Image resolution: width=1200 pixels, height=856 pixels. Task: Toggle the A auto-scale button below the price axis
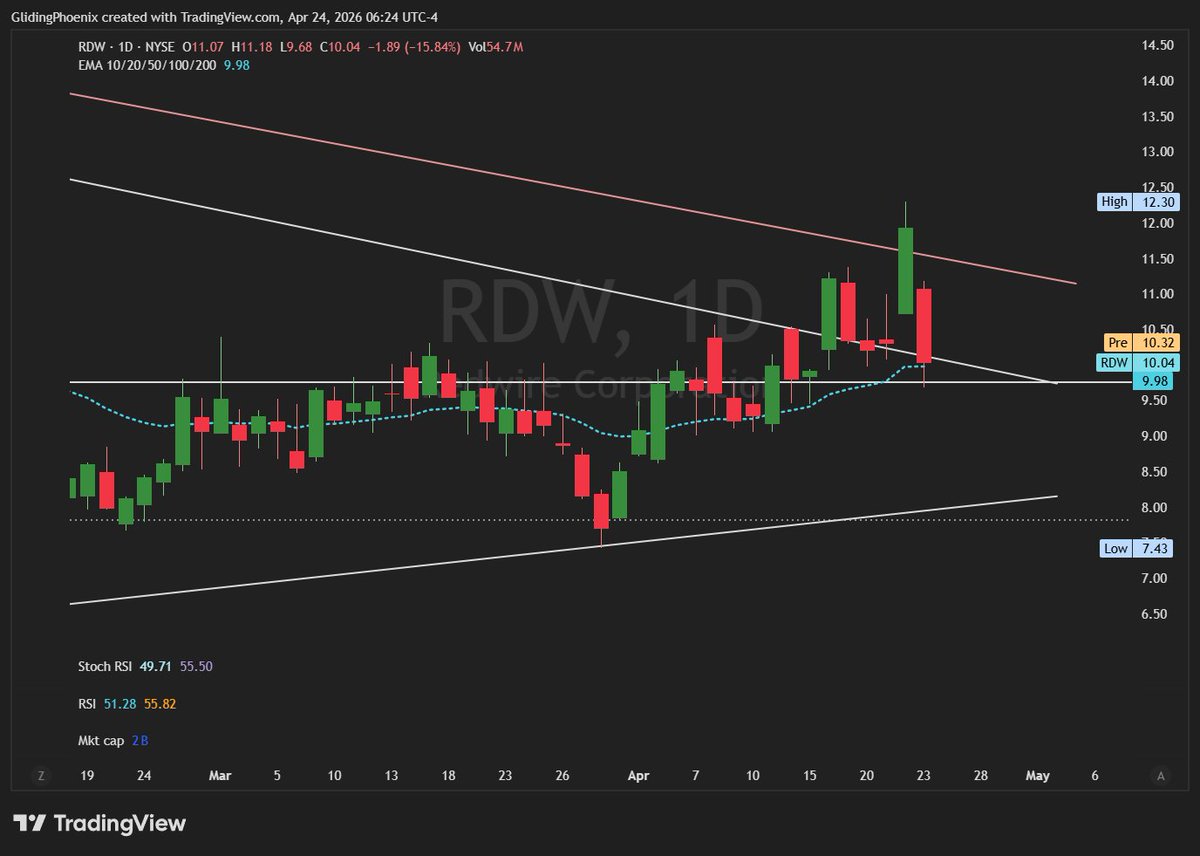click(1160, 775)
